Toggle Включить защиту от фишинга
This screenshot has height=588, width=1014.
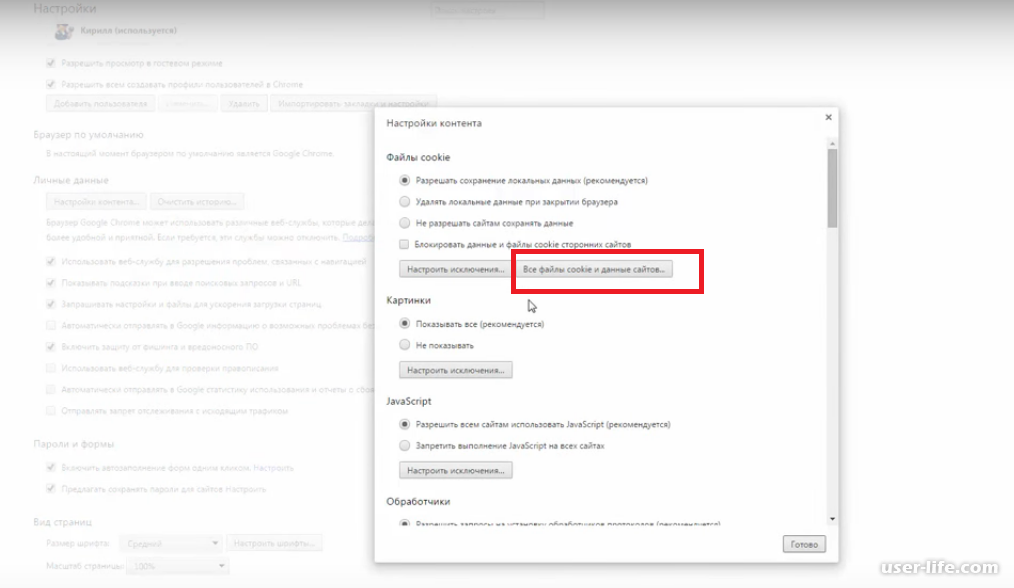pyautogui.click(x=50, y=347)
